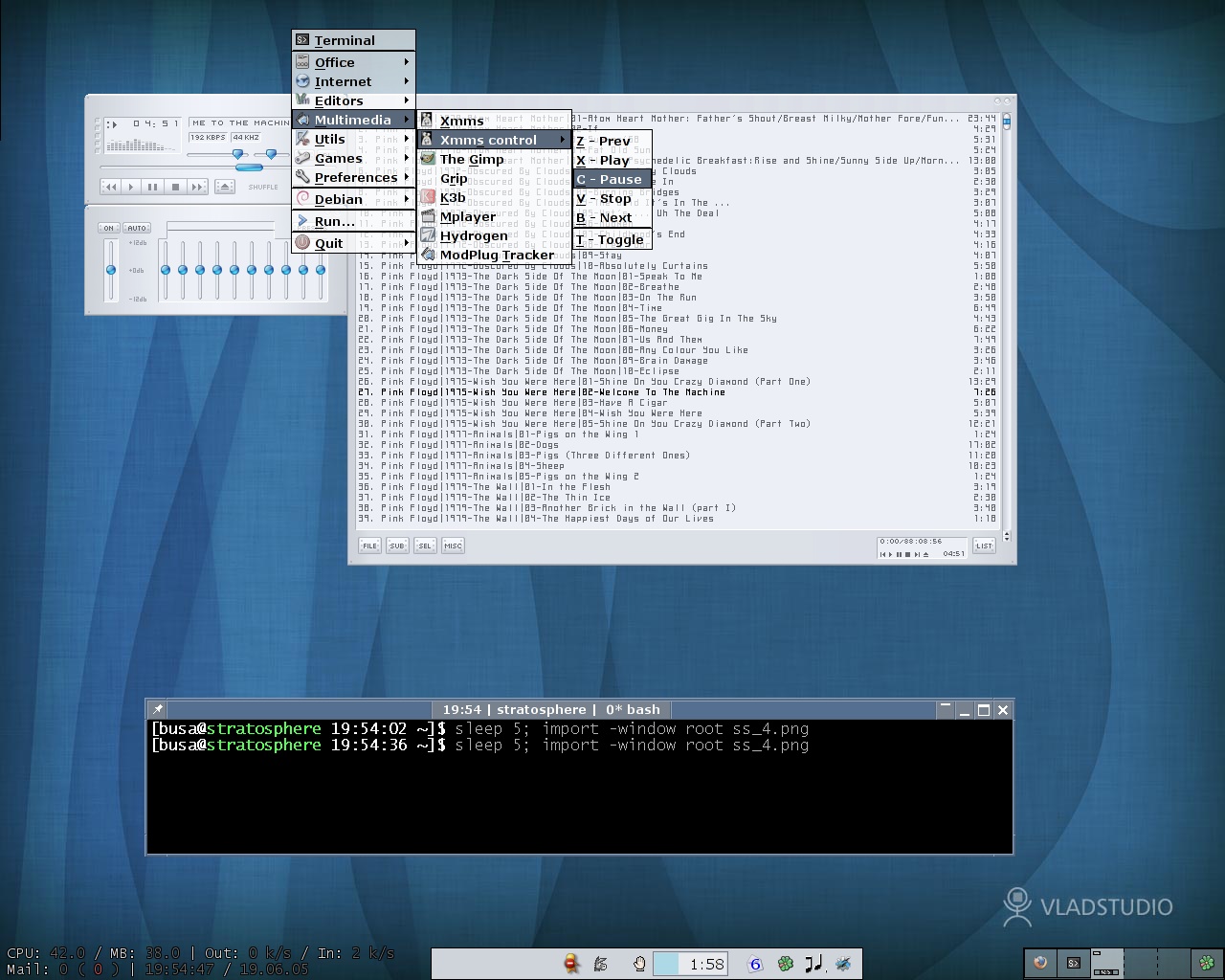Click the SUB button in playlist editor

(x=397, y=546)
